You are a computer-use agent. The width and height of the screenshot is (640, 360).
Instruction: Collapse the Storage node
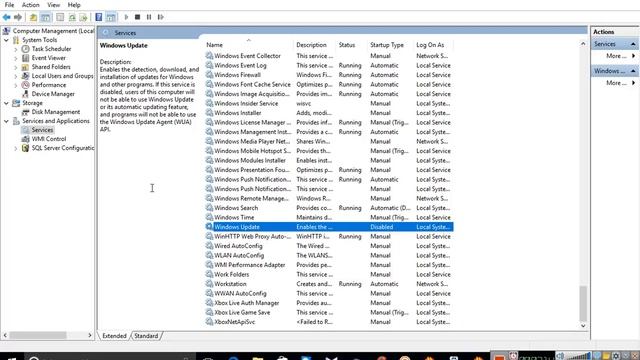click(x=6, y=103)
